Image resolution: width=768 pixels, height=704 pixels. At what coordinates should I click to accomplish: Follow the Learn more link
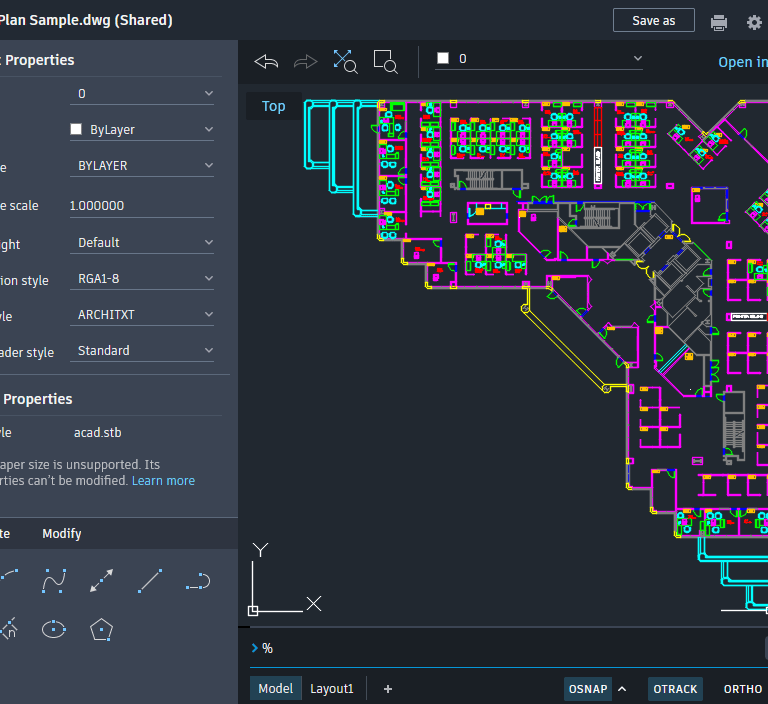pos(163,481)
